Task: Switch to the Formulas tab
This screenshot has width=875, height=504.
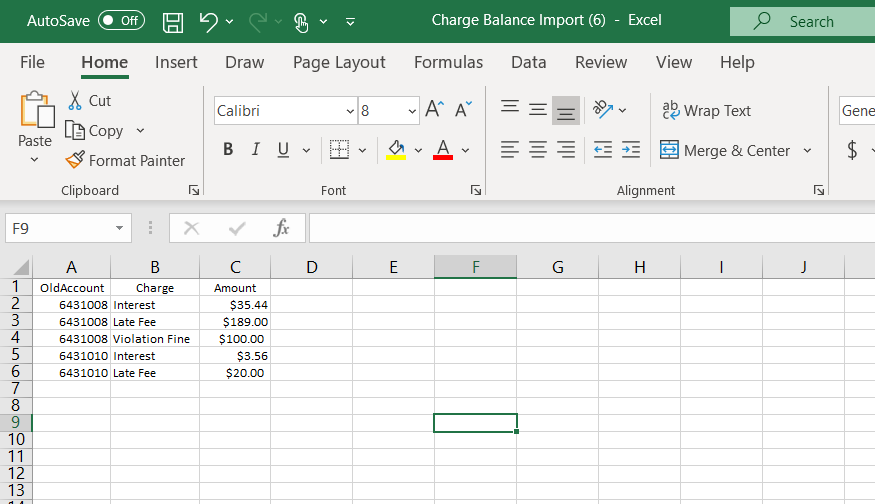Action: click(448, 62)
